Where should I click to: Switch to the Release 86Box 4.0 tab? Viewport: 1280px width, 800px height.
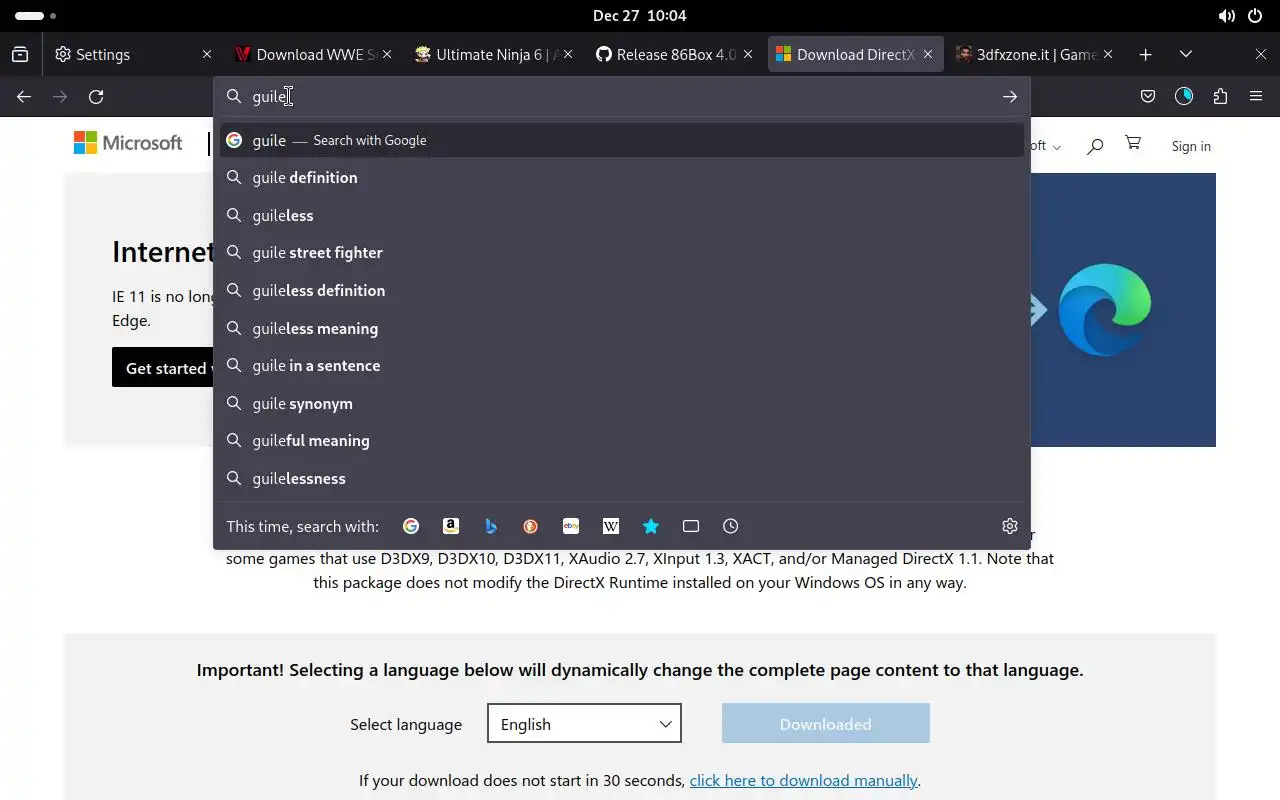click(674, 54)
